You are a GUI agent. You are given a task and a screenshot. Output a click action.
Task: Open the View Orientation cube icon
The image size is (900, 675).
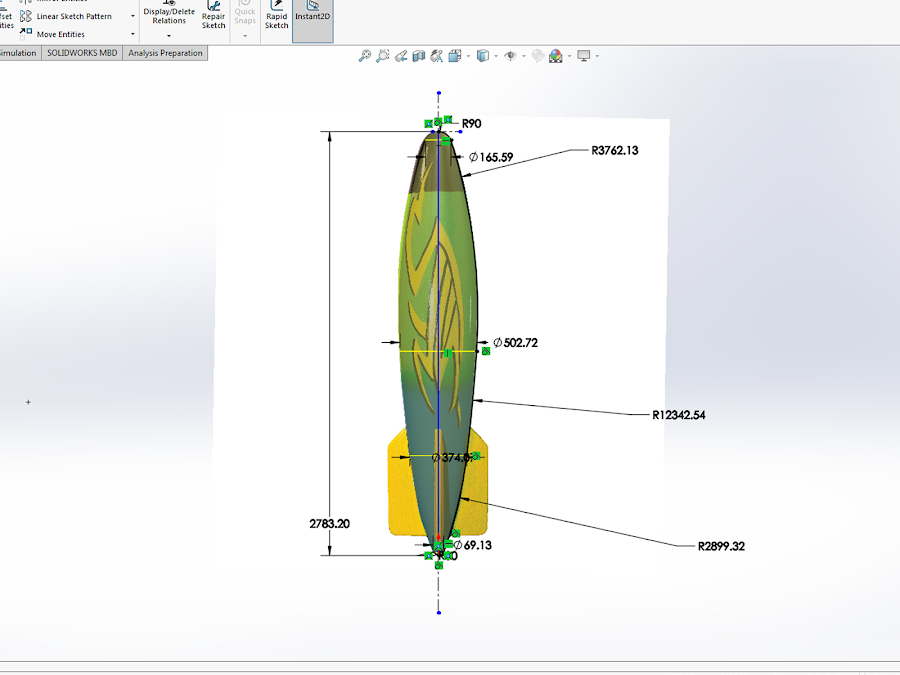(x=455, y=56)
